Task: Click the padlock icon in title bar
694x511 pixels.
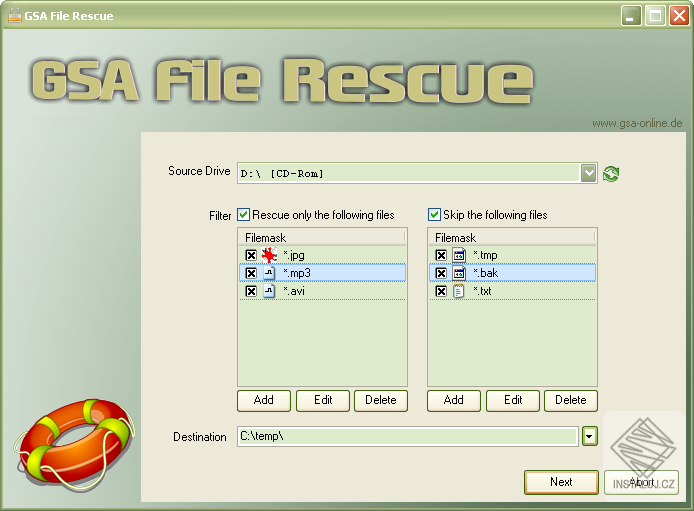Action: [x=15, y=15]
